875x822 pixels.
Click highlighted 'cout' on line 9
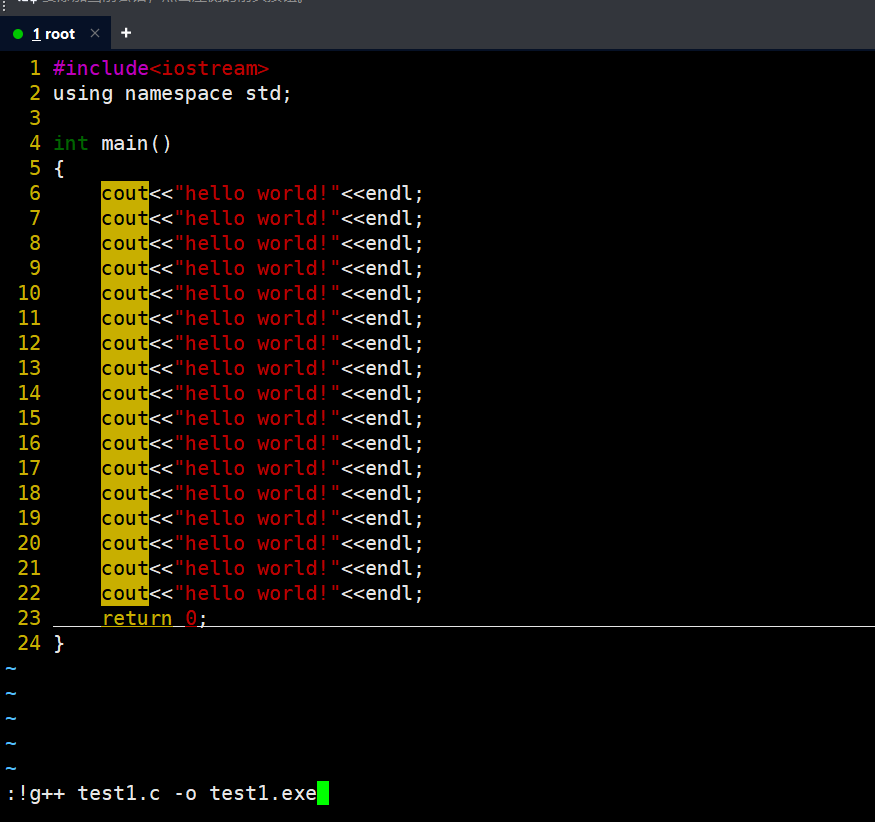pyautogui.click(x=125, y=268)
